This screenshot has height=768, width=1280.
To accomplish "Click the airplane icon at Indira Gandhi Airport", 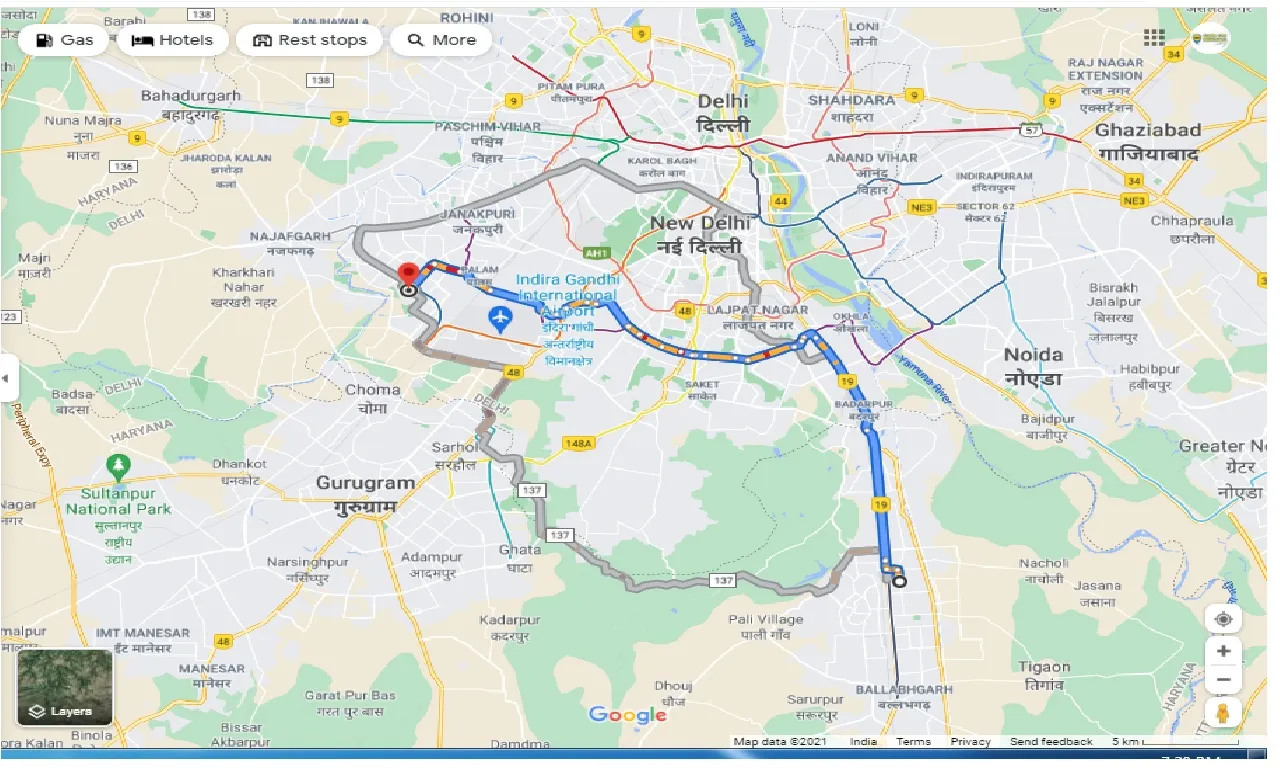I will click(500, 317).
